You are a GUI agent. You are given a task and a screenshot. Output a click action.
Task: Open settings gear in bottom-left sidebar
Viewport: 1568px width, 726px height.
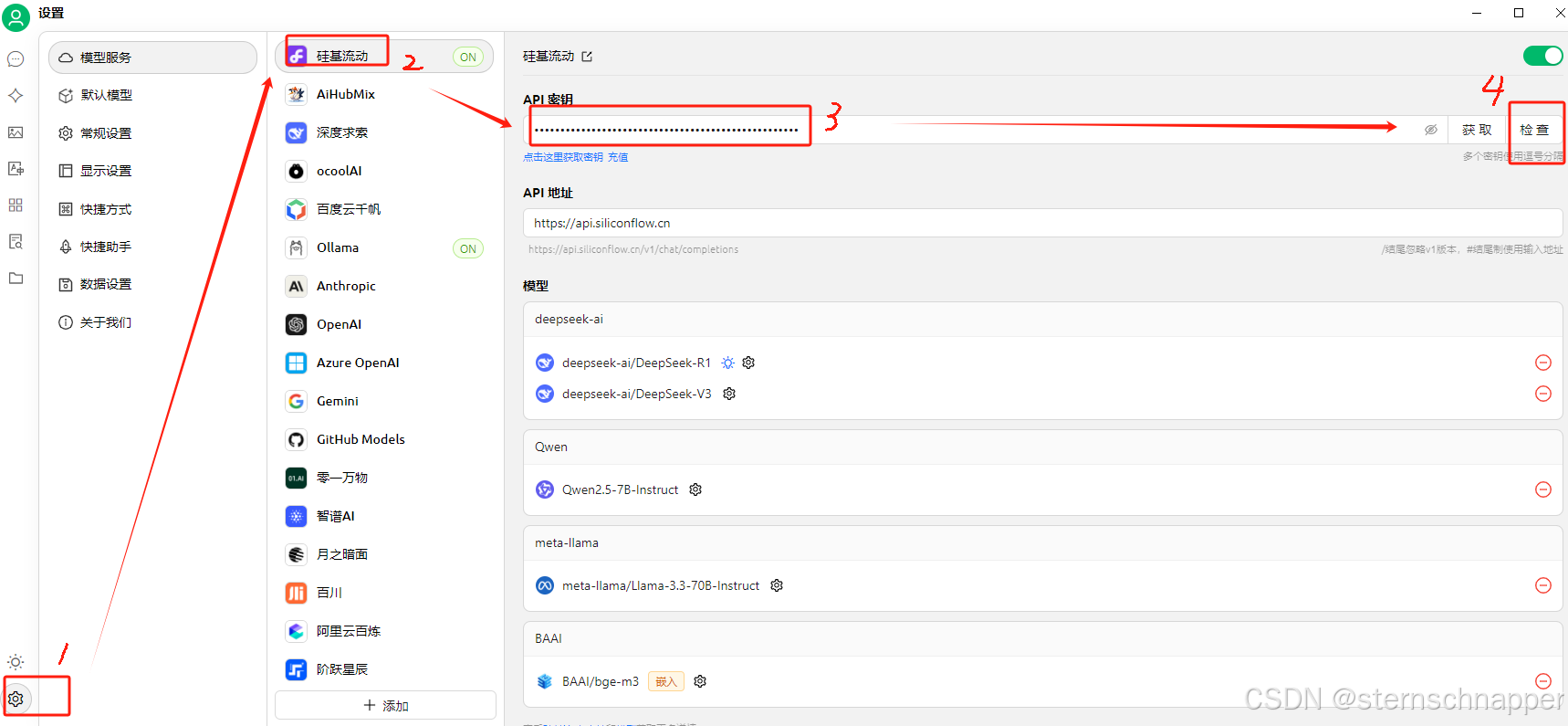point(16,699)
